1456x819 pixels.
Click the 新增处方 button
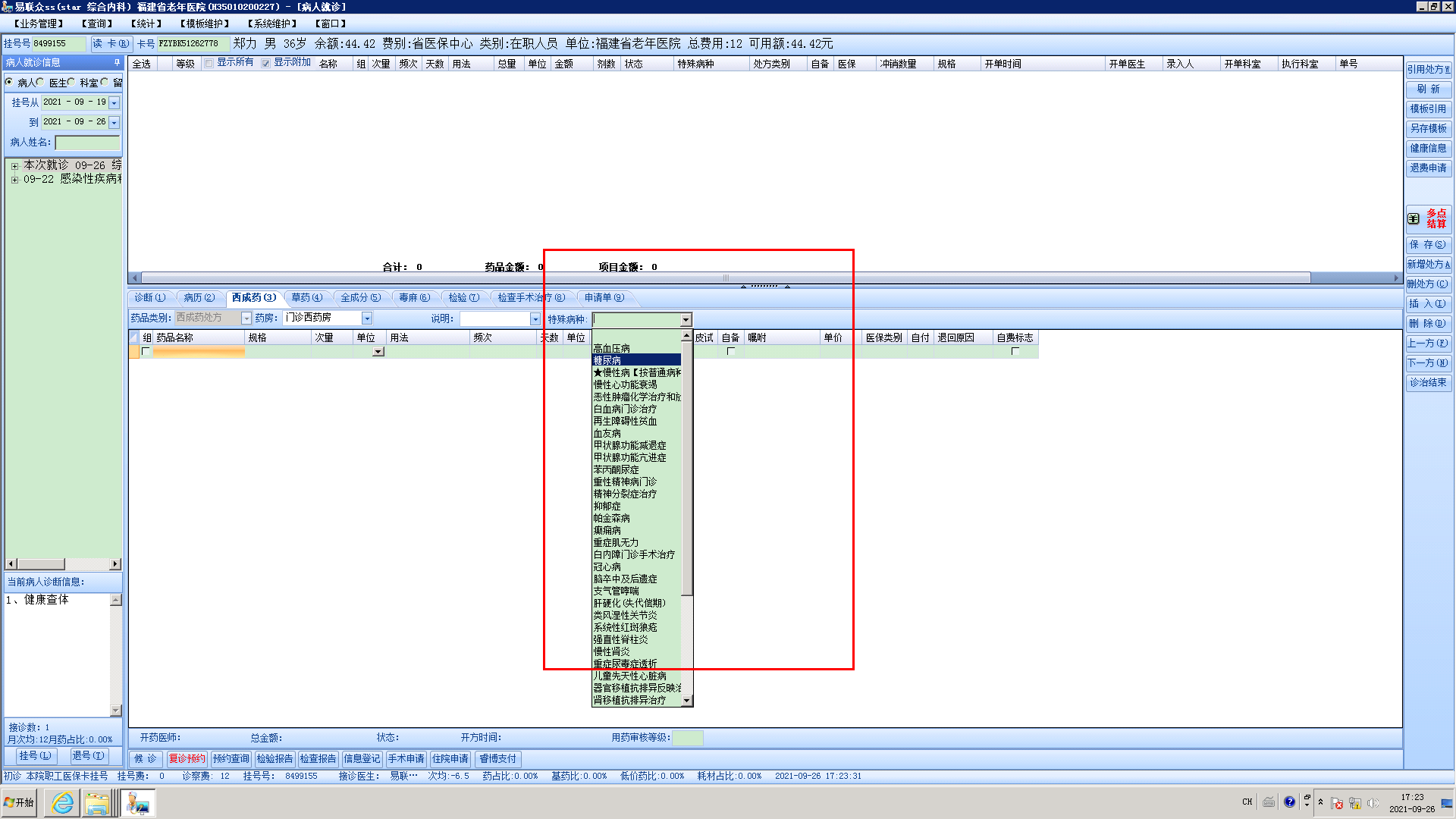(1428, 264)
